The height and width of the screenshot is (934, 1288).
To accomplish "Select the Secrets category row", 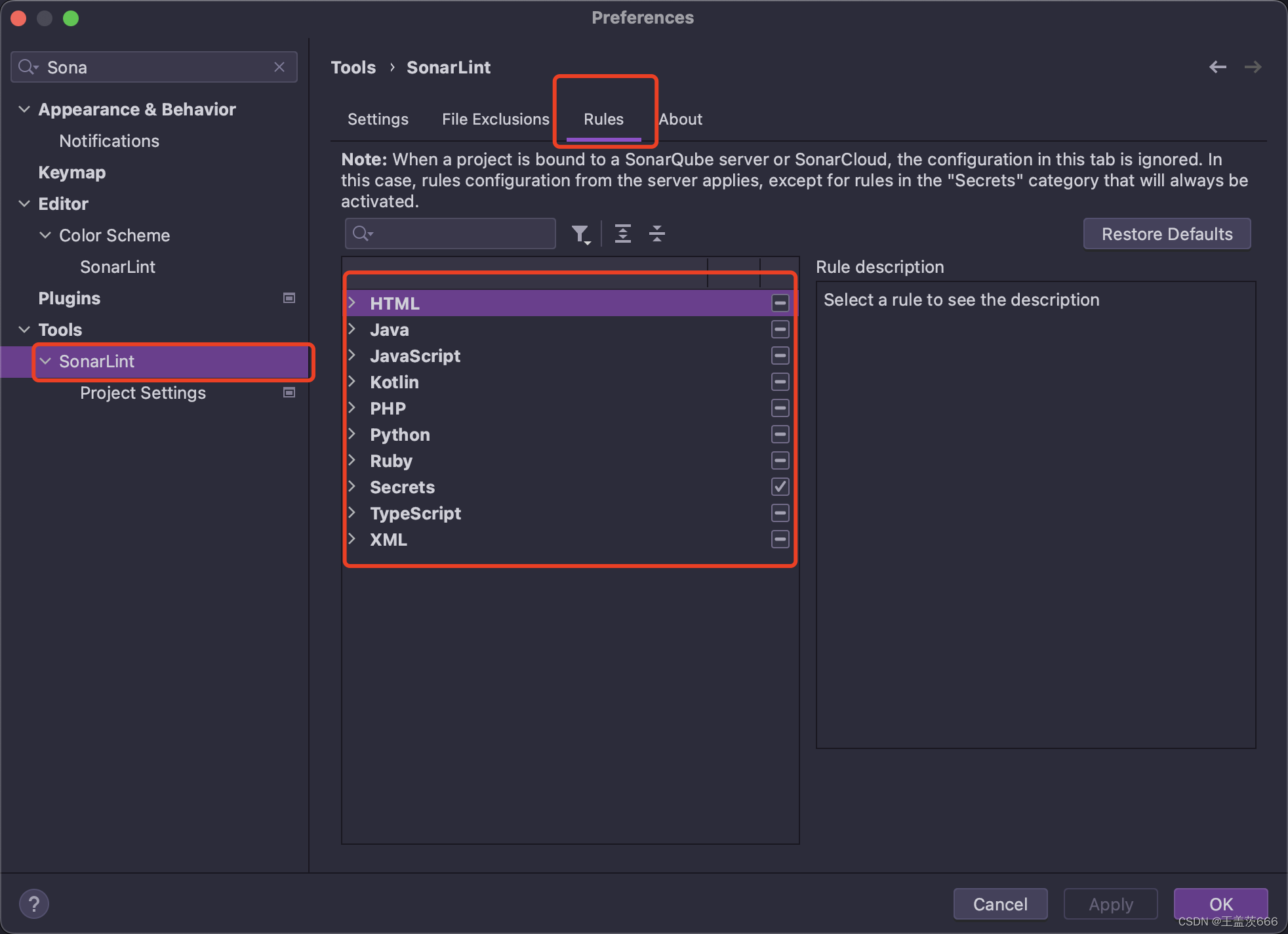I will click(569, 487).
